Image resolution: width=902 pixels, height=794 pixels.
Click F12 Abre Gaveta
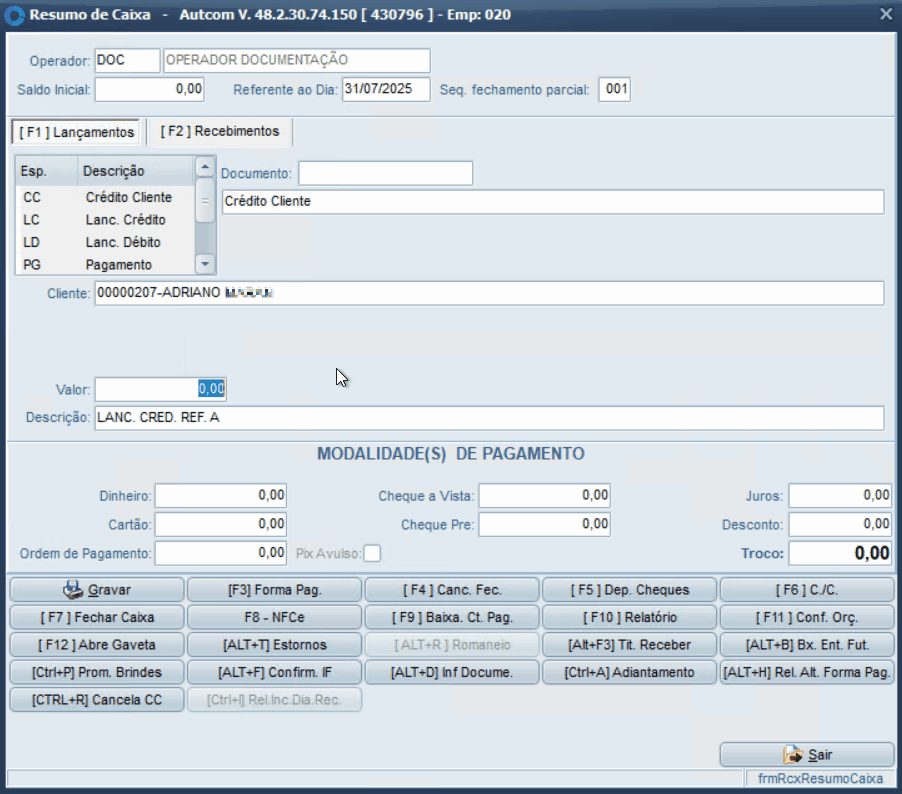pos(97,645)
